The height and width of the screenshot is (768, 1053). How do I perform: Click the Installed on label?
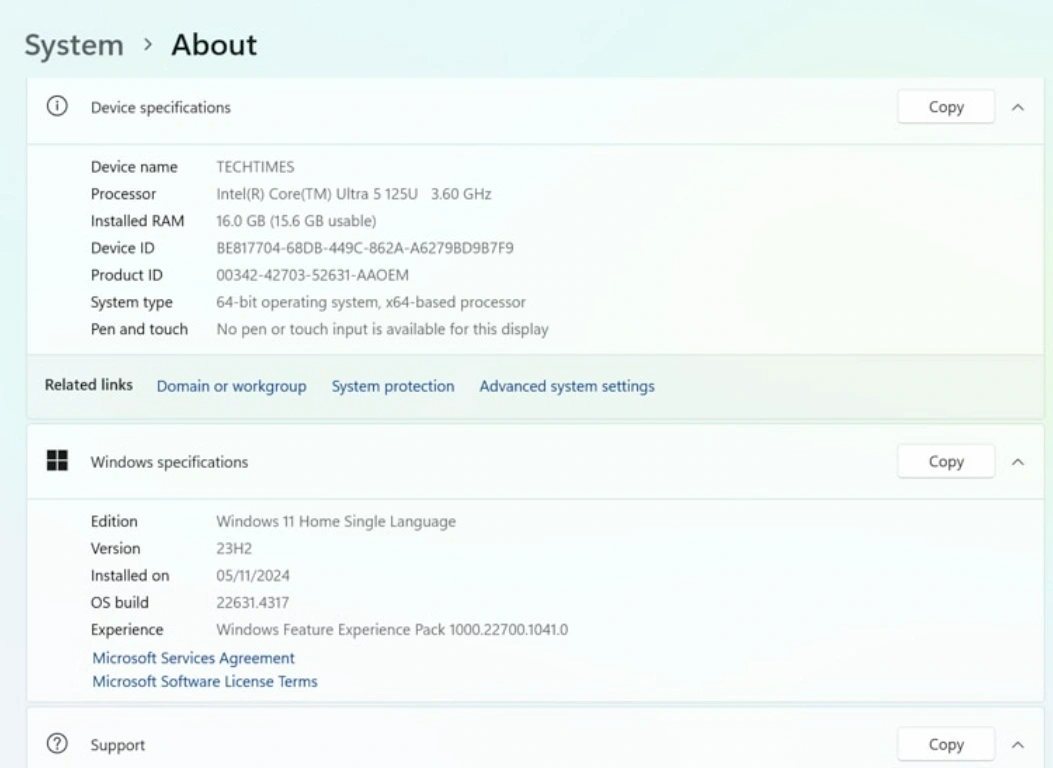[130, 575]
